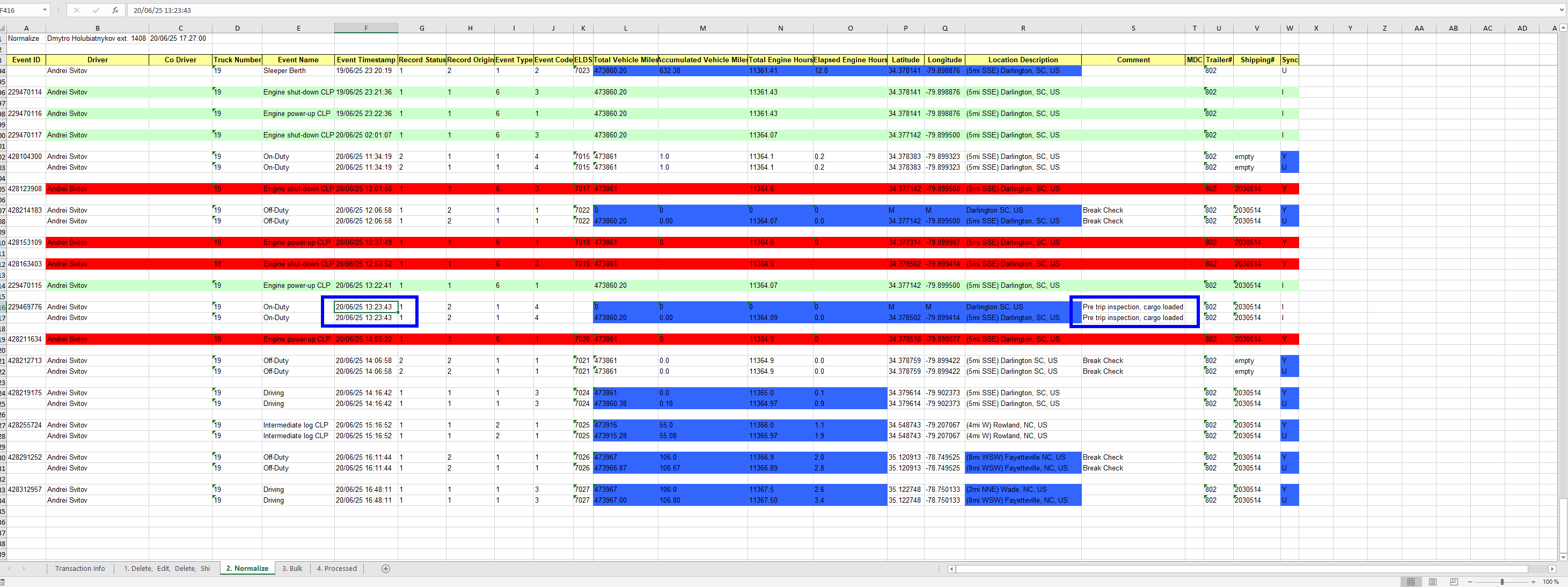Image resolution: width=1568 pixels, height=587 pixels.
Task: Click the 'Co Driver' header cell
Action: 180,60
